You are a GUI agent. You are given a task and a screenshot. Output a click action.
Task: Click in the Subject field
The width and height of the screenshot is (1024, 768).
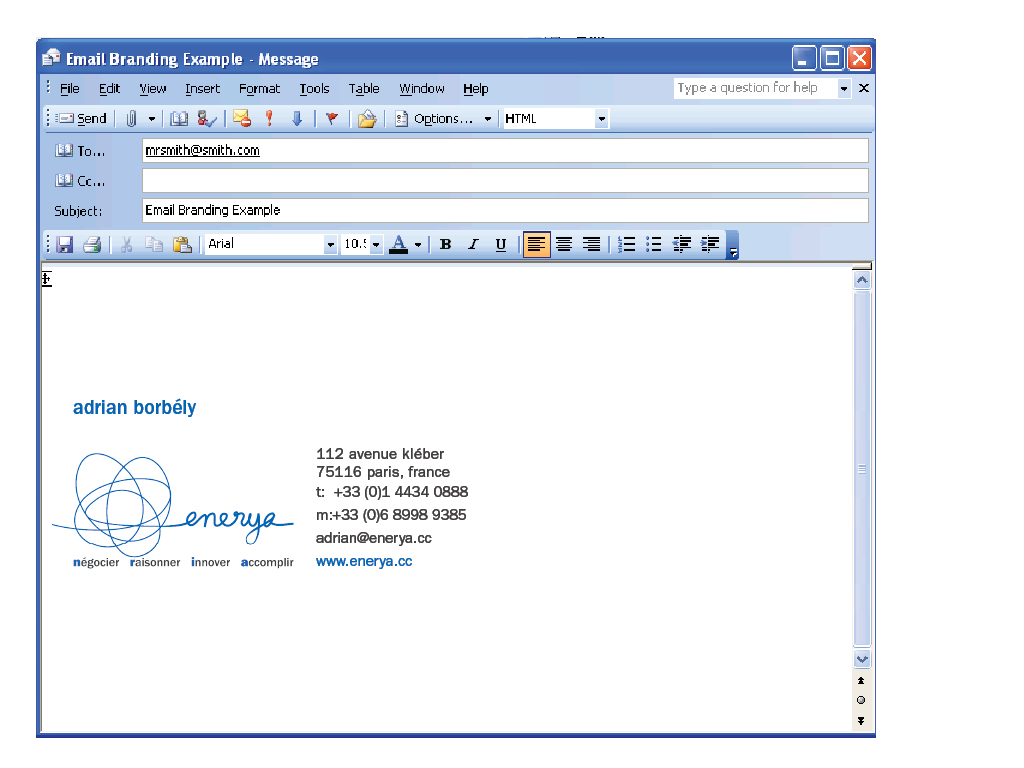(505, 210)
